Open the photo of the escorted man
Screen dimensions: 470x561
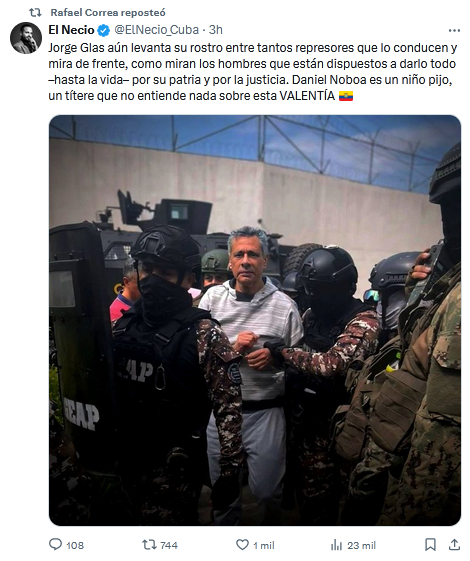click(255, 320)
